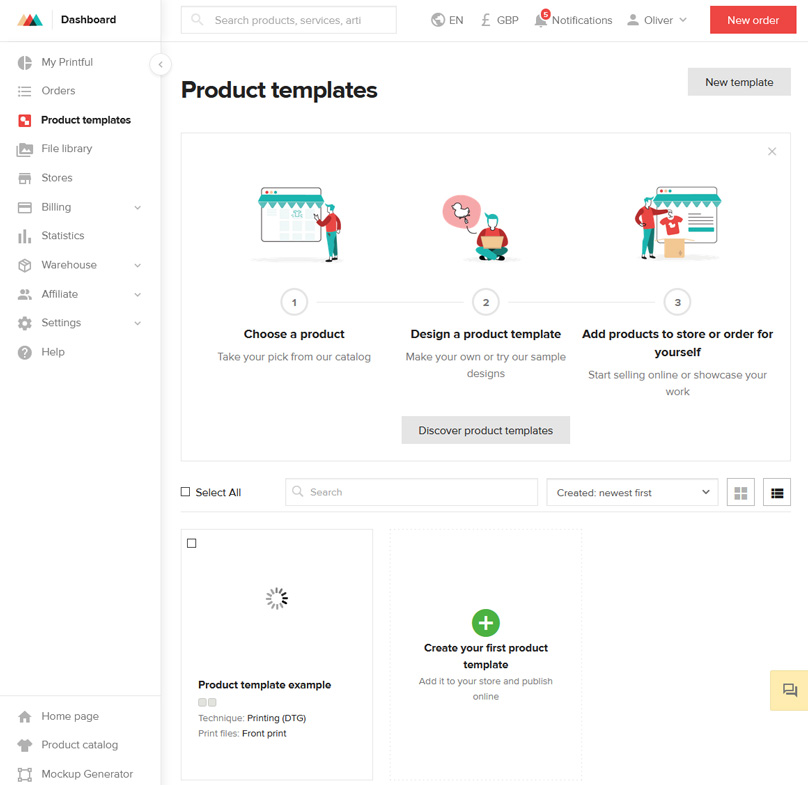Open the notifications bell icon
808x785 pixels.
coord(541,20)
